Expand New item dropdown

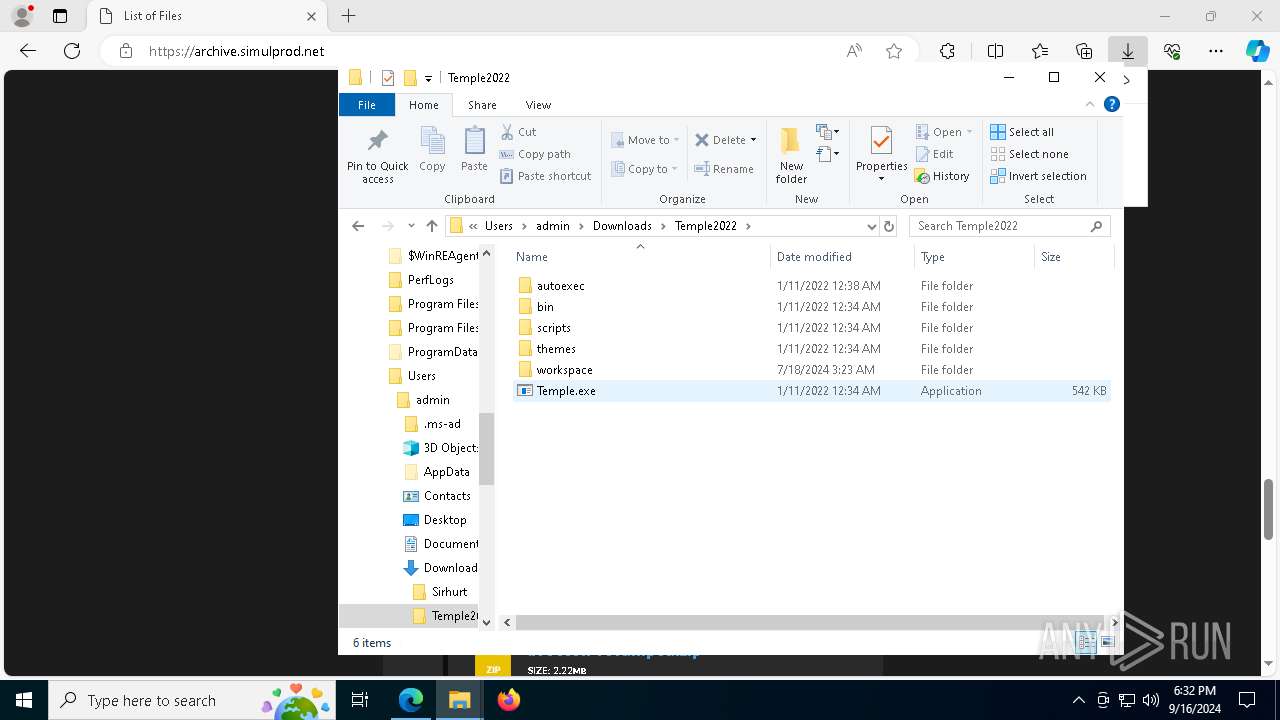pos(828,132)
